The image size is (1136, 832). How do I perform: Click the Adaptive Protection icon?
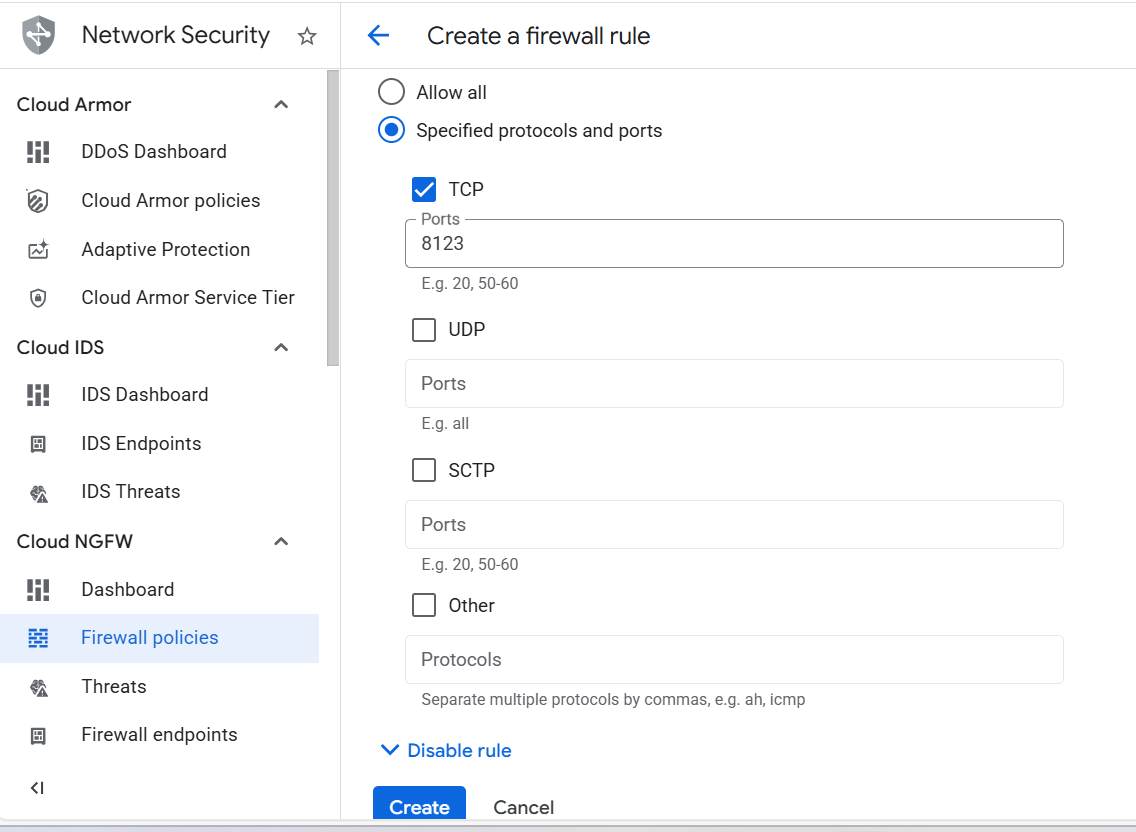38,250
